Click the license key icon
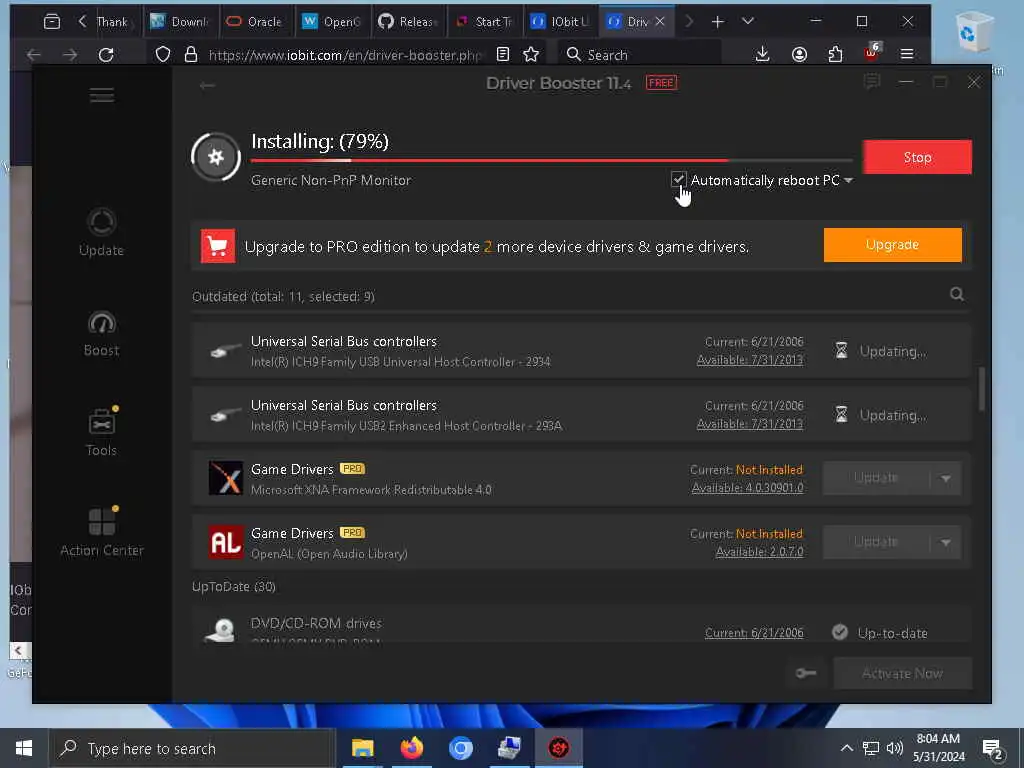Screen dimensions: 1024x768 (806, 673)
